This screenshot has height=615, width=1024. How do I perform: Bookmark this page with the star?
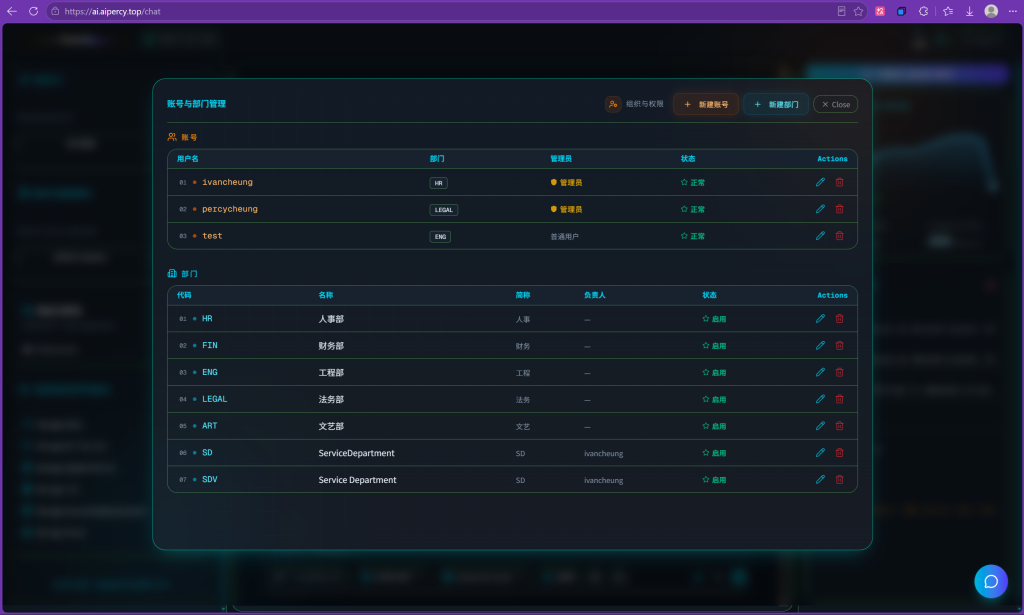click(858, 11)
